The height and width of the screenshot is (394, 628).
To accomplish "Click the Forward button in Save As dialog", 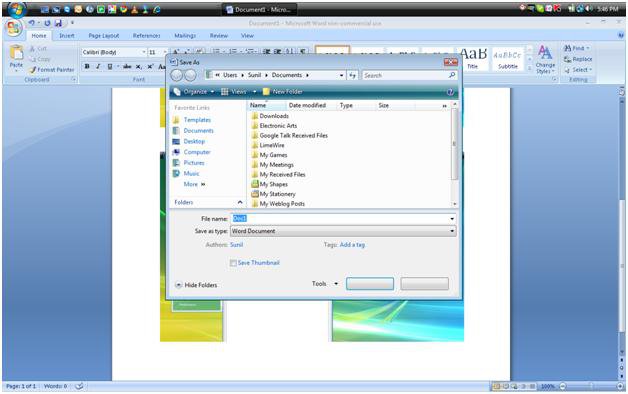I will coord(190,75).
